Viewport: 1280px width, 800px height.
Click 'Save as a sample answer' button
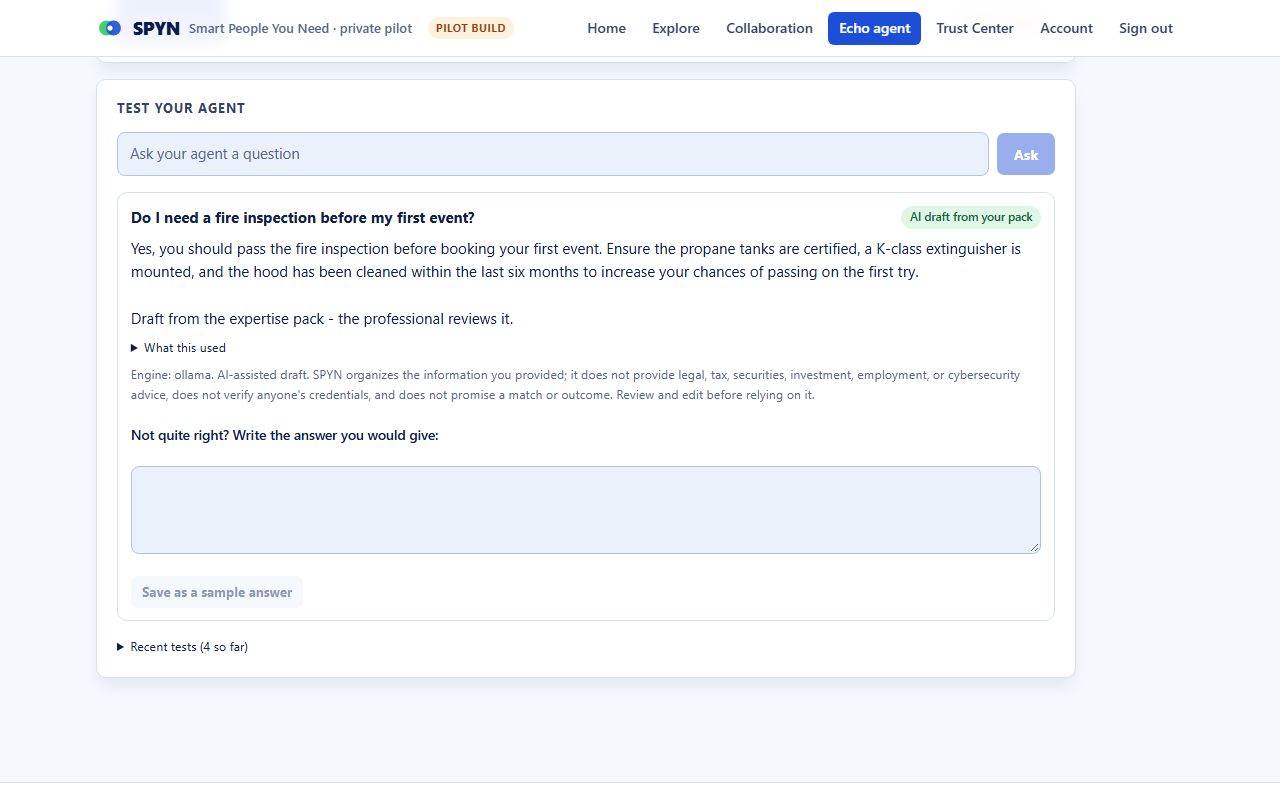(x=217, y=592)
